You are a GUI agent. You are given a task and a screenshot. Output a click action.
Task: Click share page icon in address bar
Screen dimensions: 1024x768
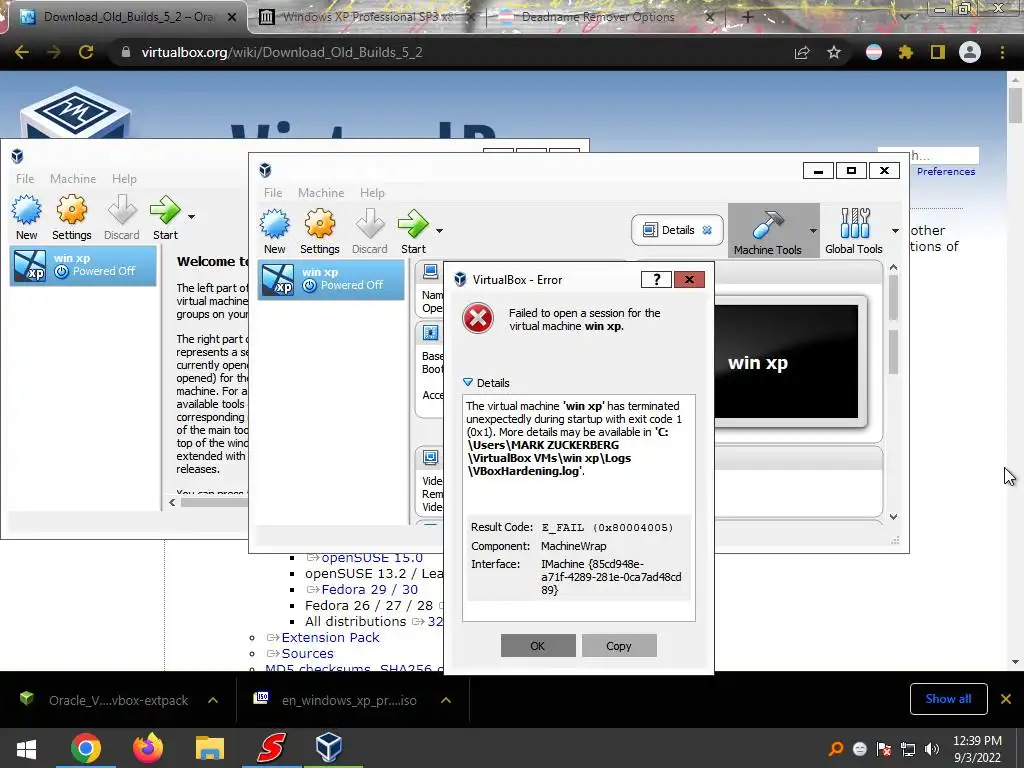tap(801, 52)
